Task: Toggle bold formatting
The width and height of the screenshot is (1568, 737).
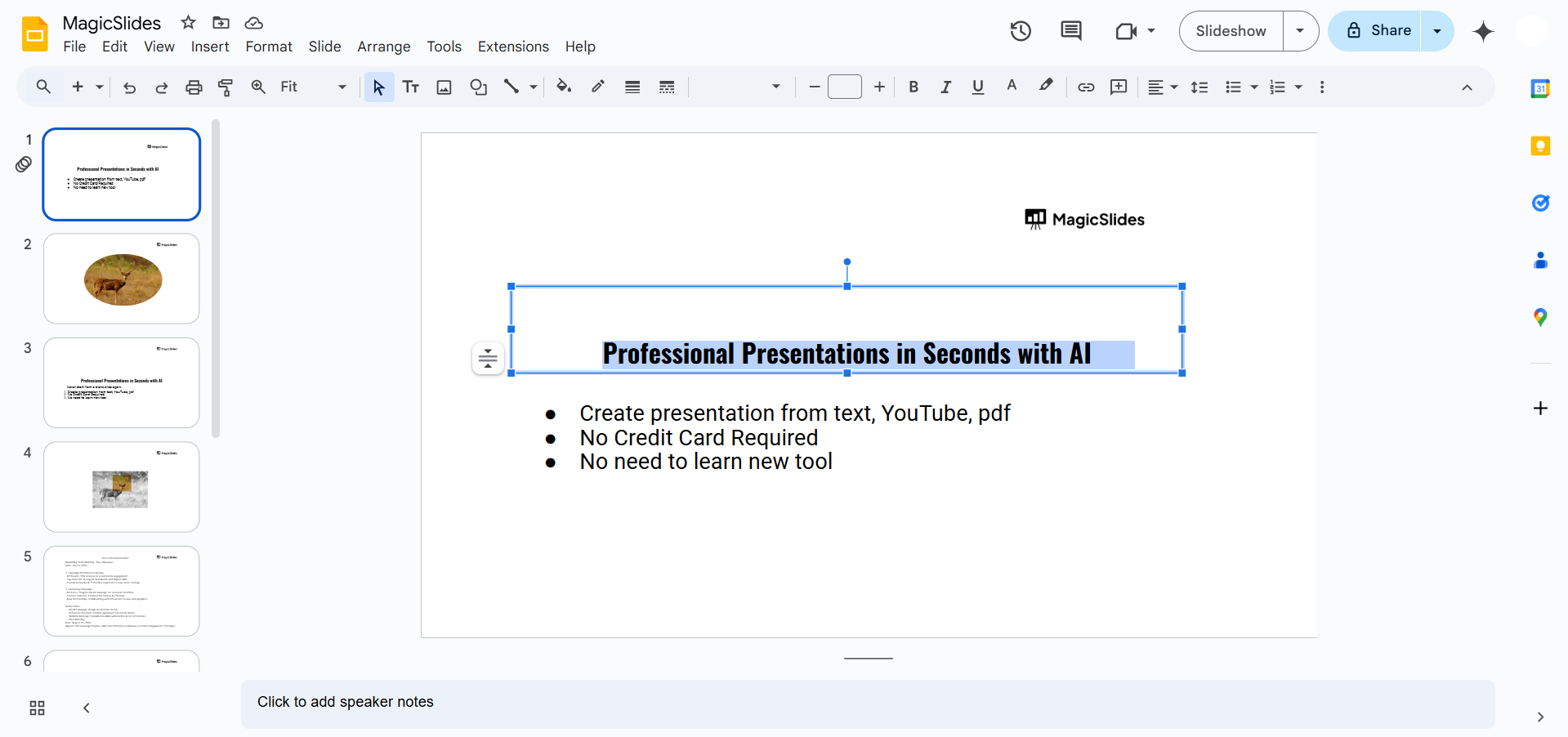Action: tap(914, 87)
